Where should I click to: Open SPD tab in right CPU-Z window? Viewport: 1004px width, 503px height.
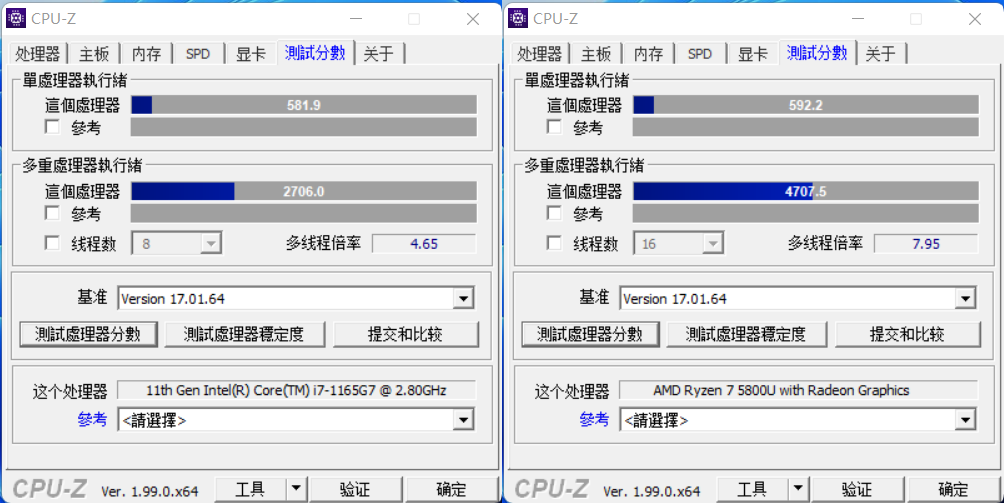pos(700,54)
